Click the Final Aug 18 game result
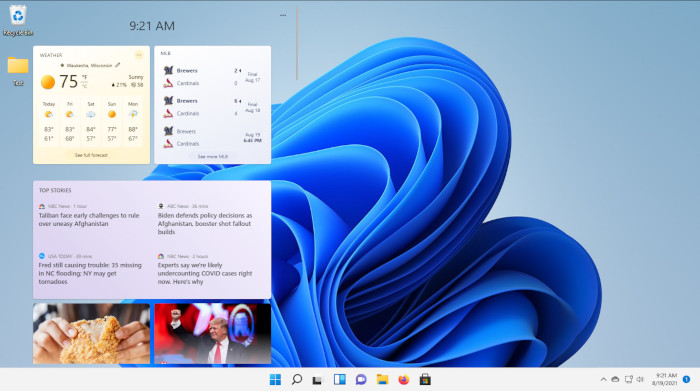The height and width of the screenshot is (391, 700). (x=253, y=107)
